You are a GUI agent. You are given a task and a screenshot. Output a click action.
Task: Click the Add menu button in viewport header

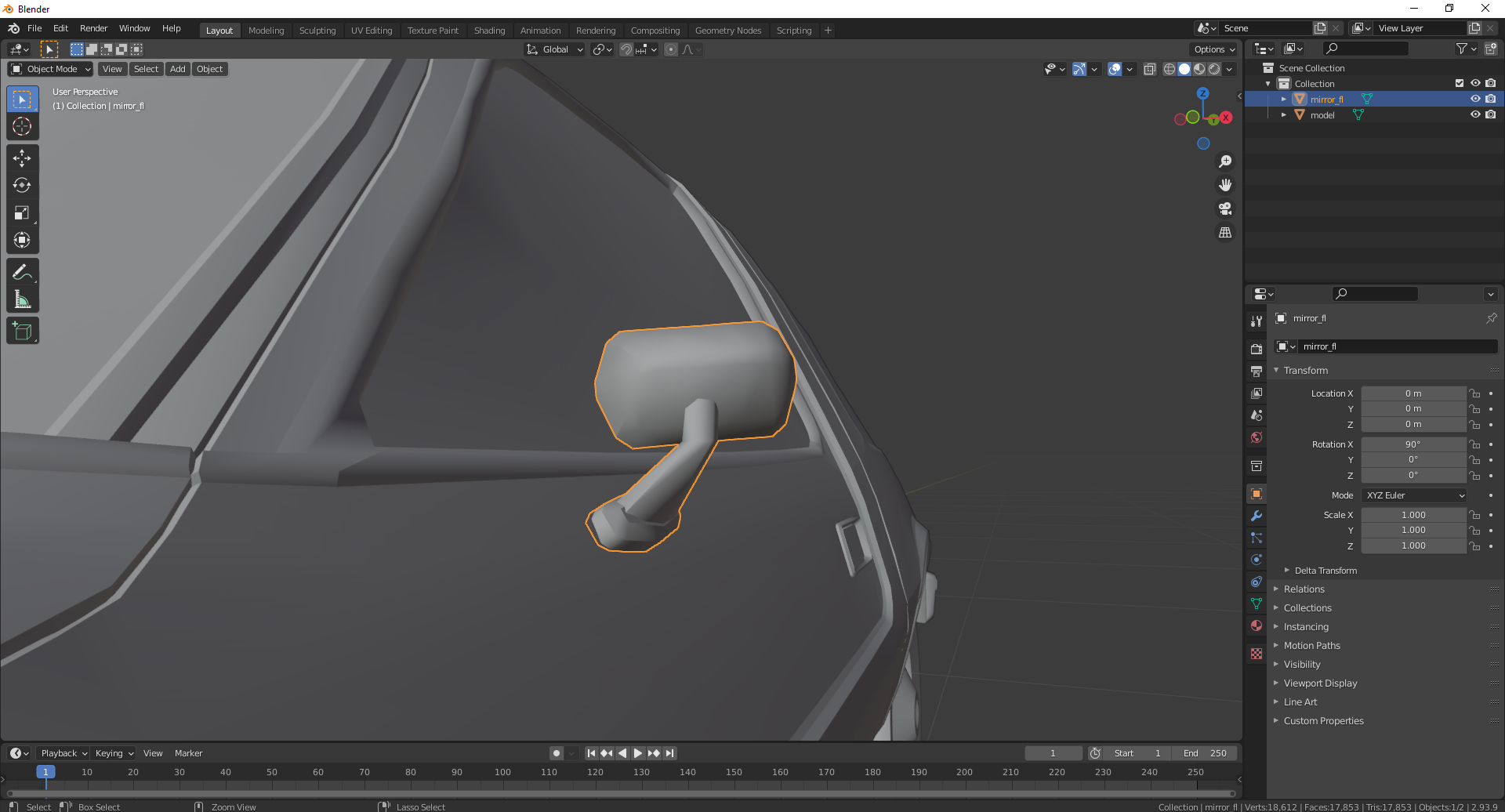point(178,69)
